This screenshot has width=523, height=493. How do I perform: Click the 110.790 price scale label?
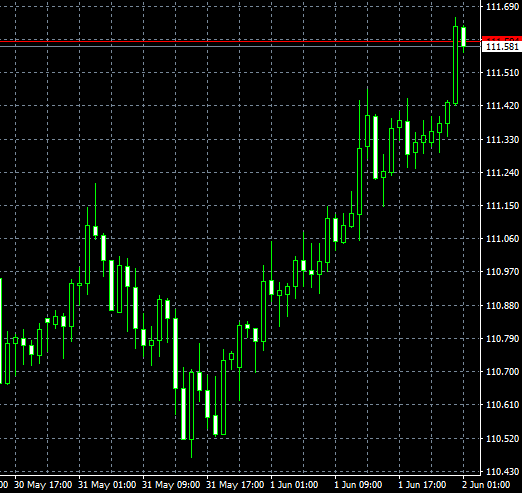pyautogui.click(x=503, y=339)
